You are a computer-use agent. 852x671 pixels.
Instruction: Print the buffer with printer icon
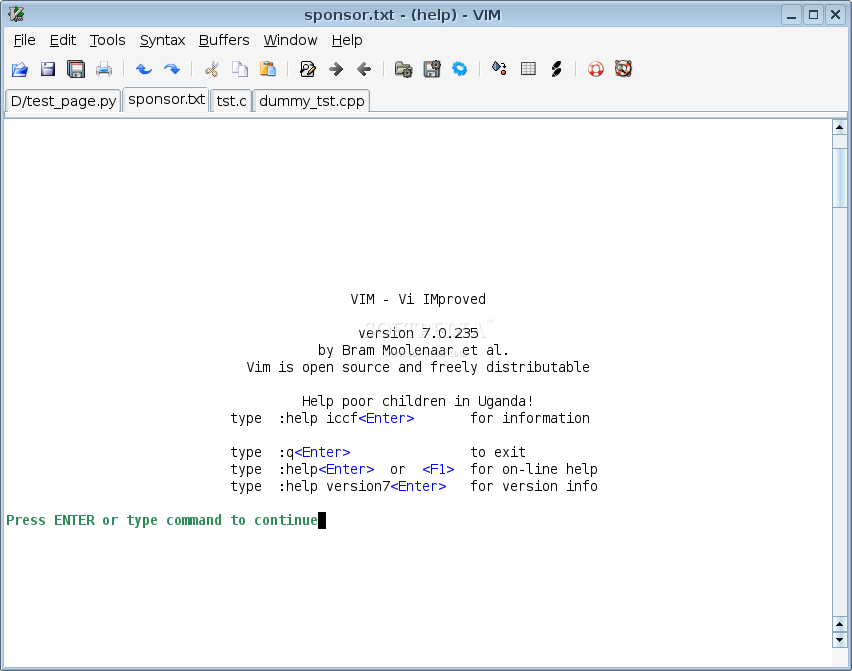tap(104, 69)
